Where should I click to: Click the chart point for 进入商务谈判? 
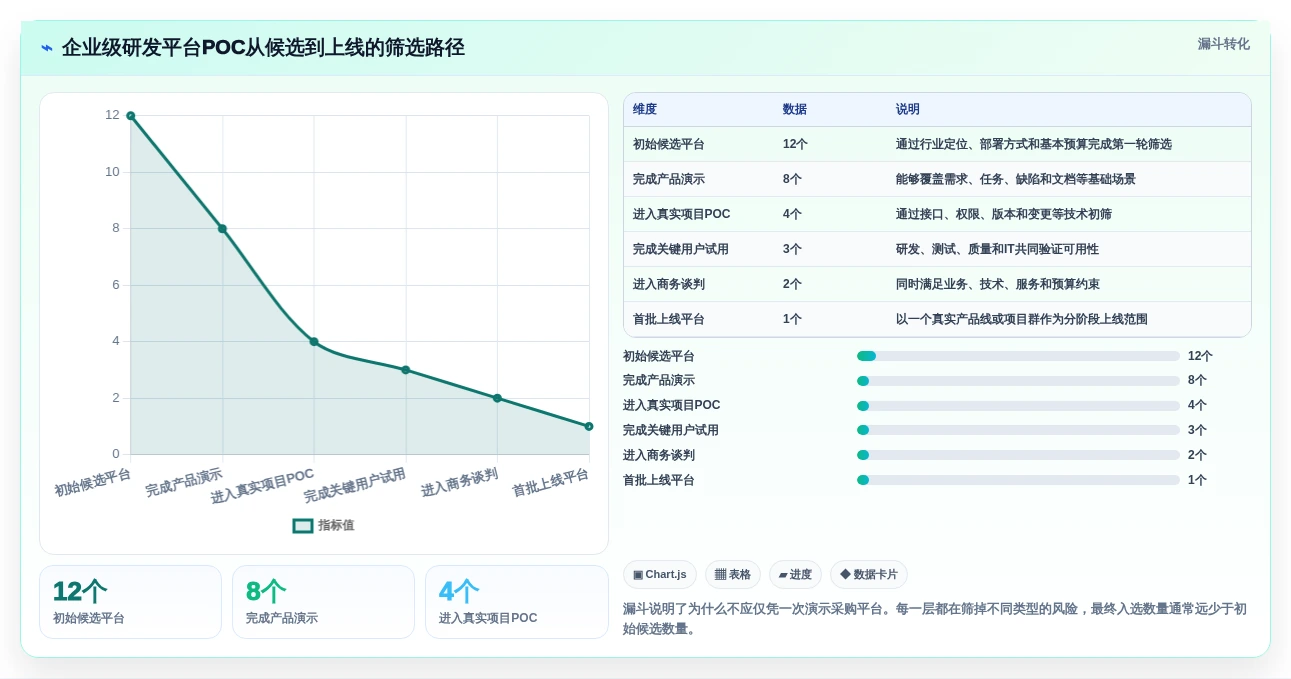(497, 398)
